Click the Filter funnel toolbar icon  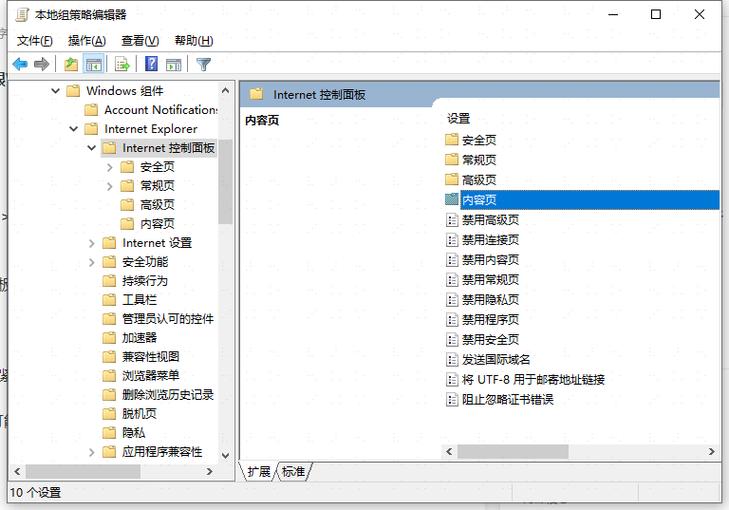coord(204,64)
